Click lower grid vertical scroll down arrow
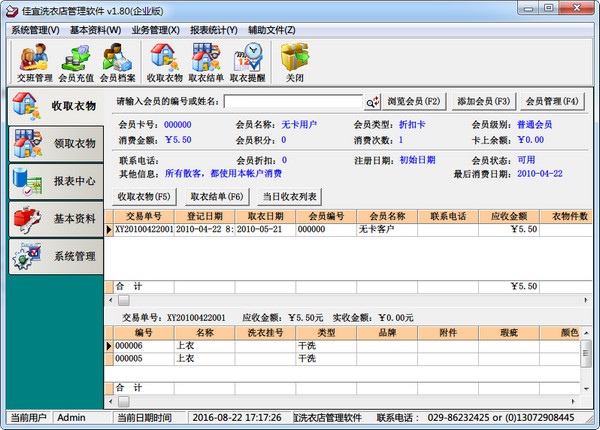 click(x=586, y=389)
